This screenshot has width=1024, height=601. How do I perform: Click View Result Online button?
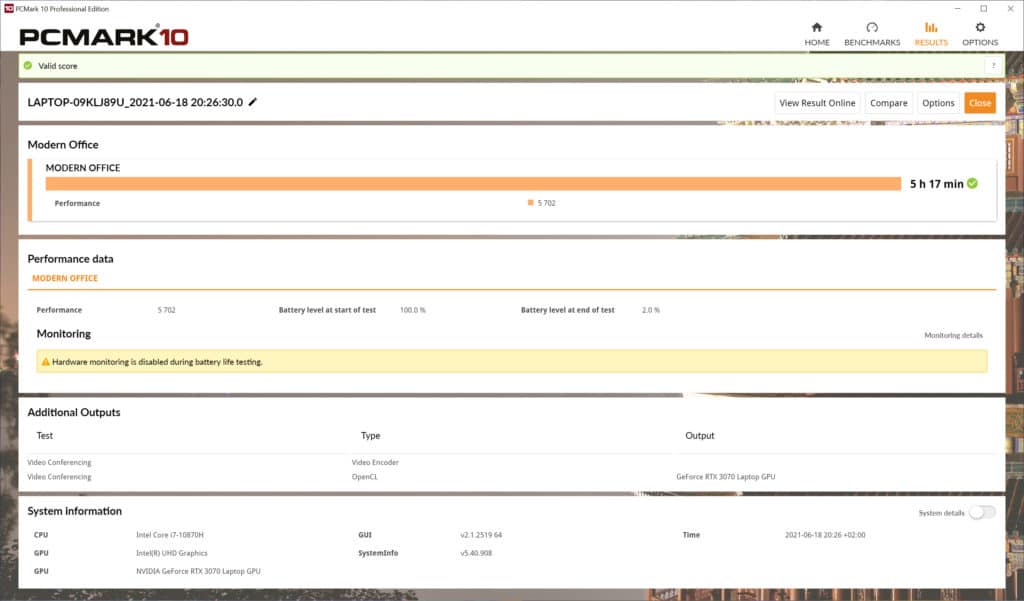click(x=817, y=103)
